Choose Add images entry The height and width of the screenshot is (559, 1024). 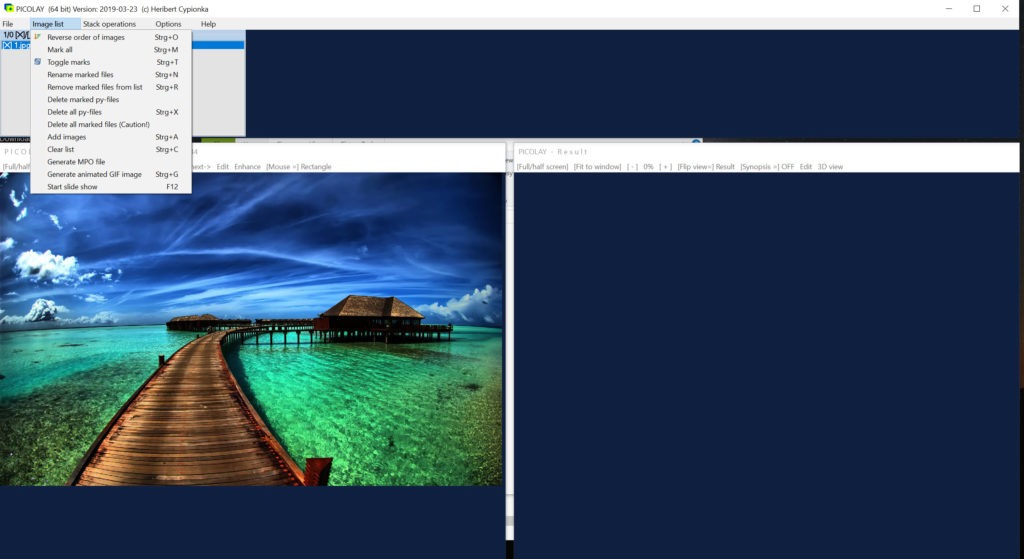click(x=111, y=136)
